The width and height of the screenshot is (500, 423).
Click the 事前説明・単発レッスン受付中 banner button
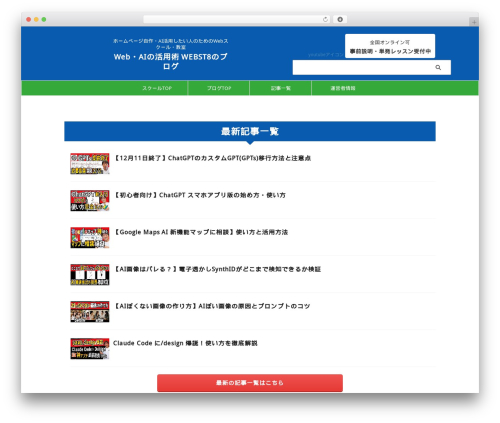390,46
